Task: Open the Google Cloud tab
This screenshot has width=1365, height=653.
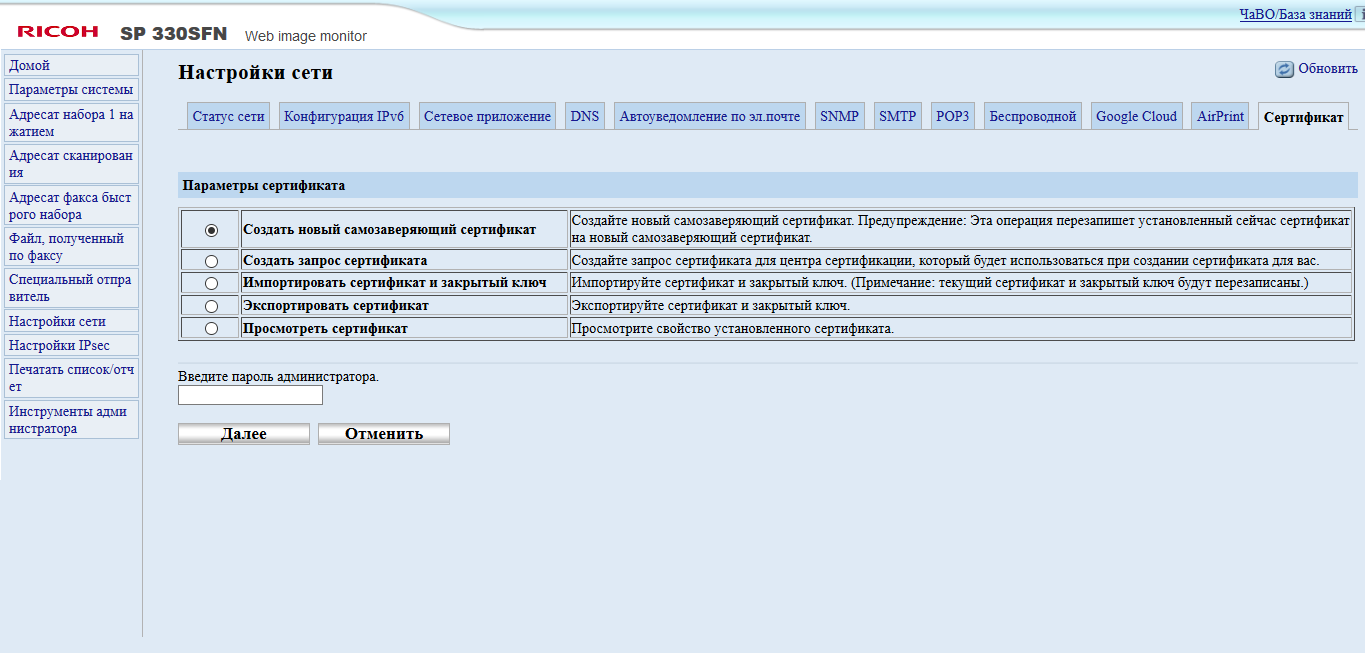Action: (1136, 116)
